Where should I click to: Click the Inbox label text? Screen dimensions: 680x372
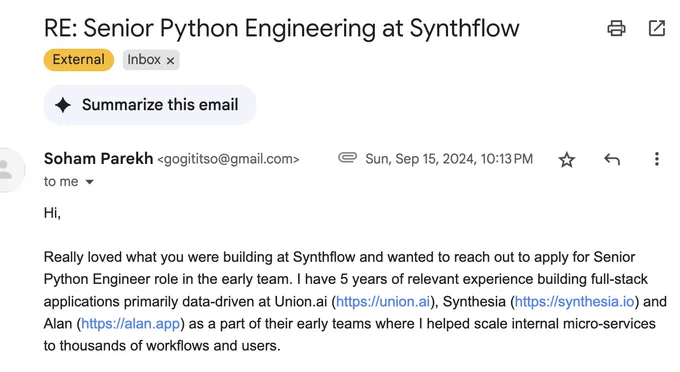[x=144, y=59]
